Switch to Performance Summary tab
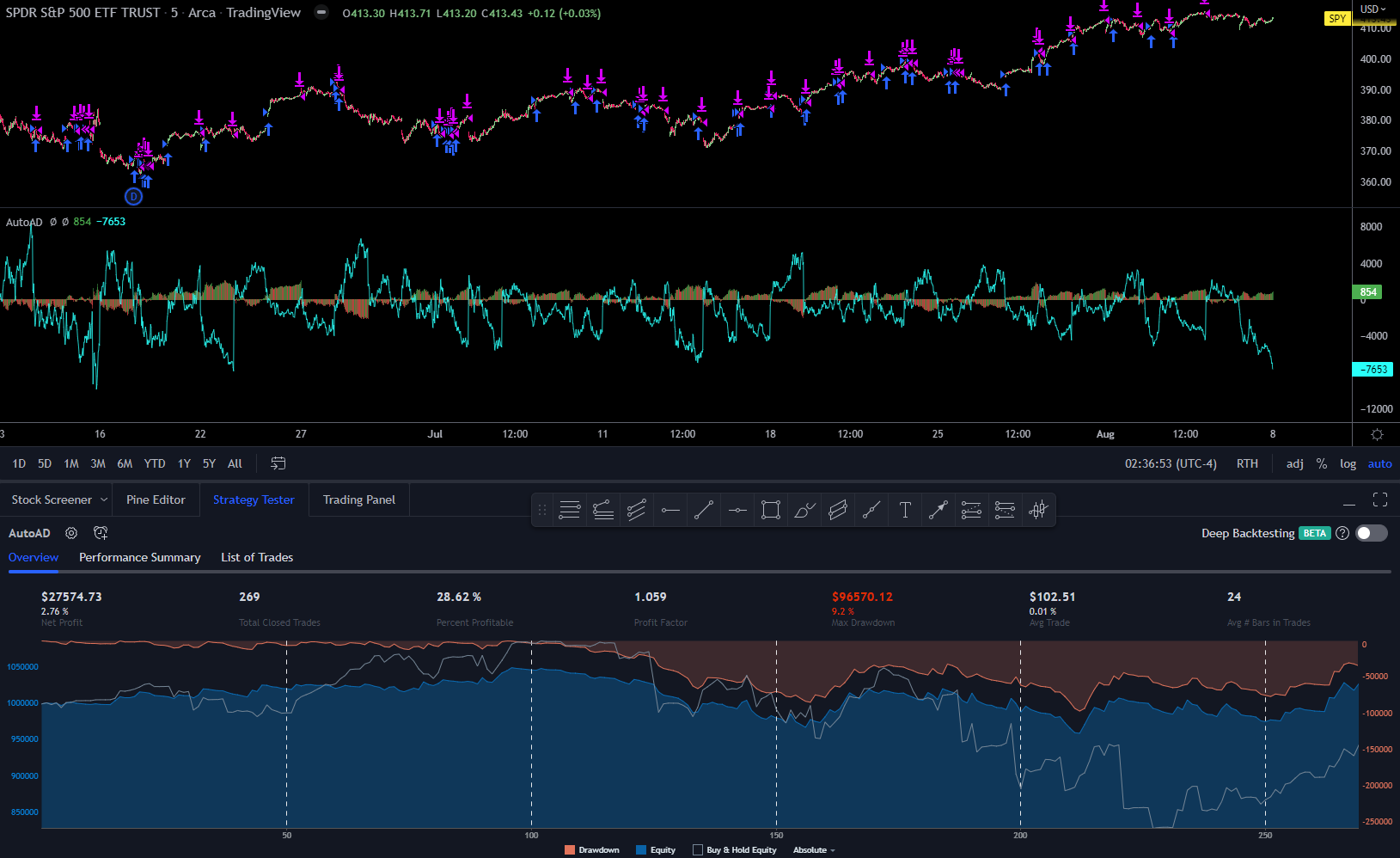 tap(140, 557)
